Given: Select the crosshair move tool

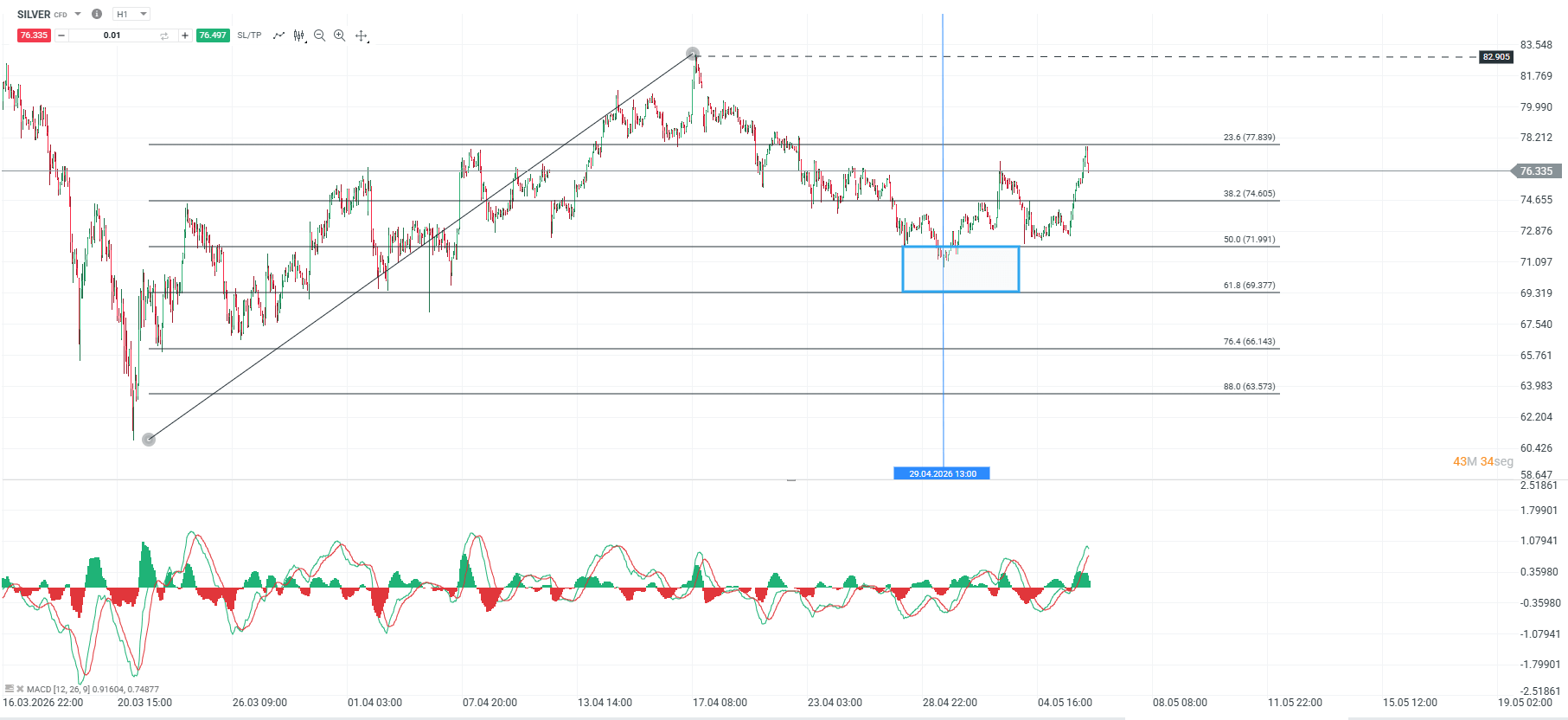Looking at the screenshot, I should point(362,35).
